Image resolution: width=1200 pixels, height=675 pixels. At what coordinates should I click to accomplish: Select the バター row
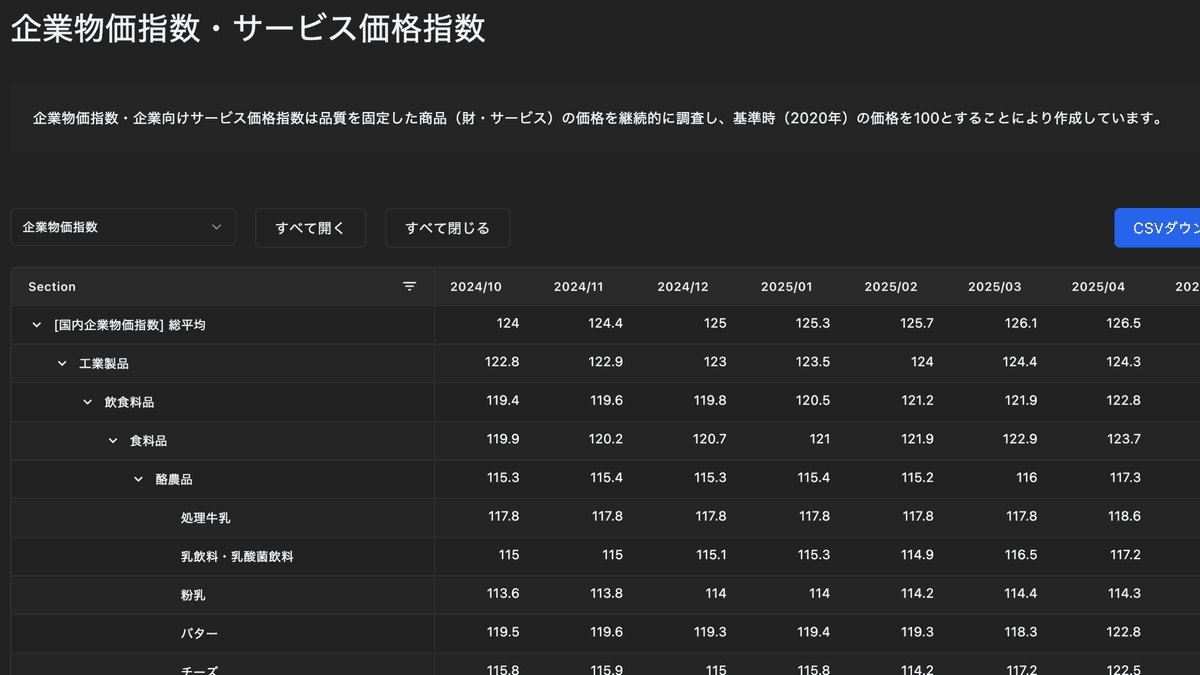(199, 634)
